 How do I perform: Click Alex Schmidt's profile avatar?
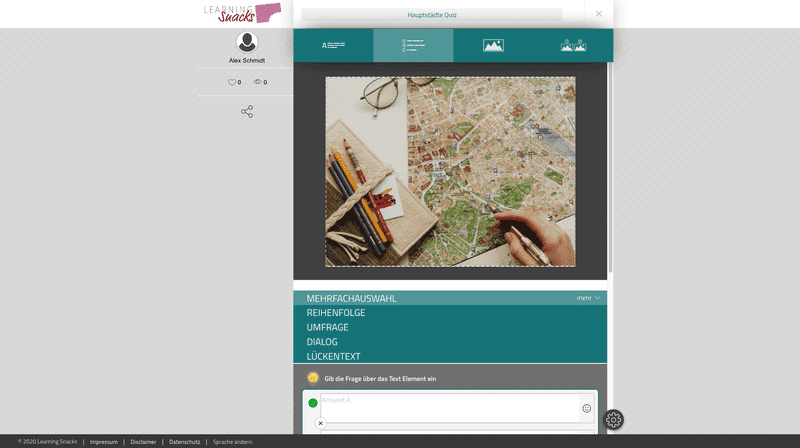coord(247,42)
